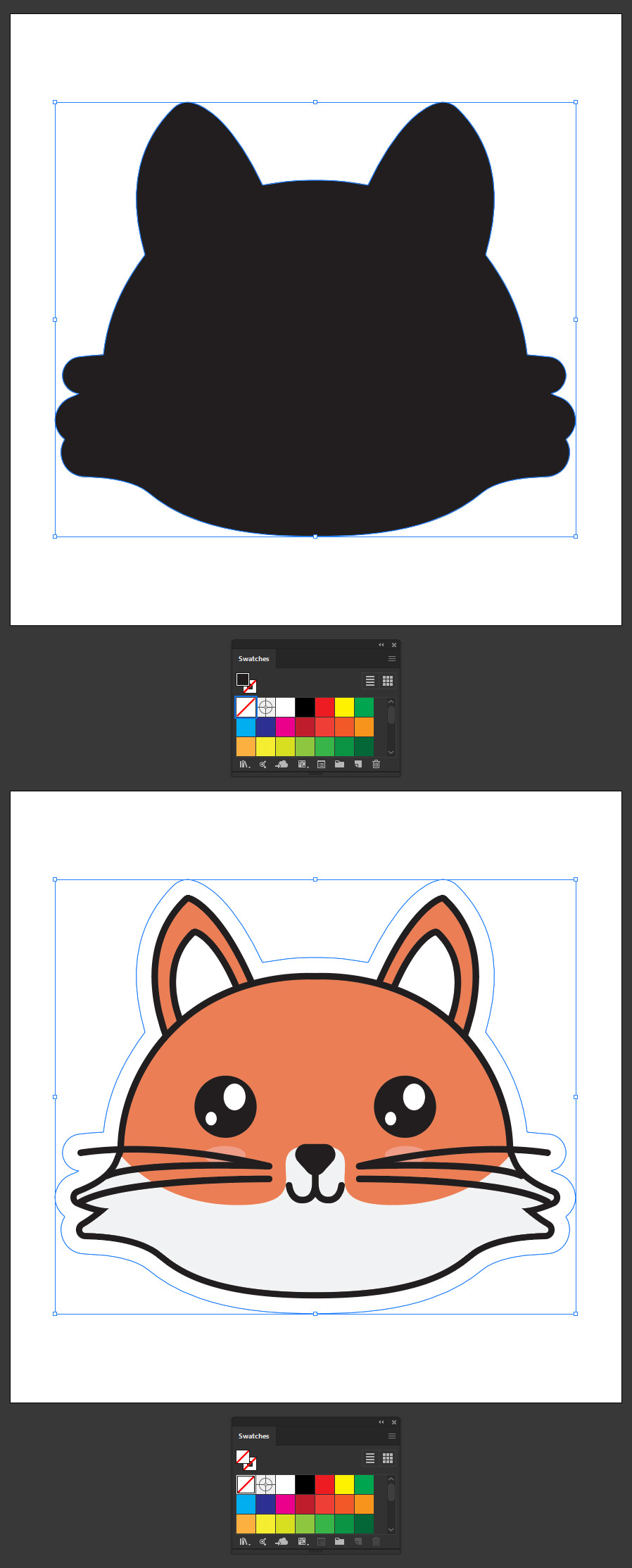
Task: Pick the white swatch in black-fill Swatches panel
Action: (x=285, y=707)
